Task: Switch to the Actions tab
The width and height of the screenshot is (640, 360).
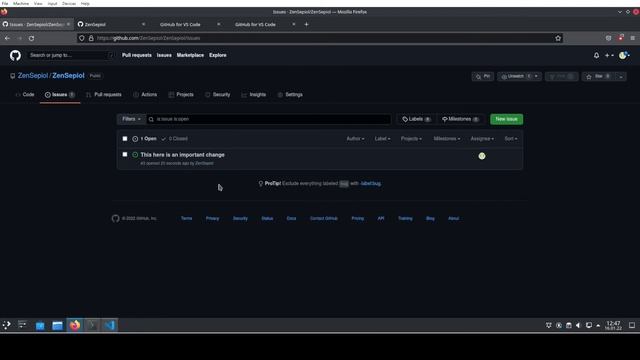Action: [145, 95]
